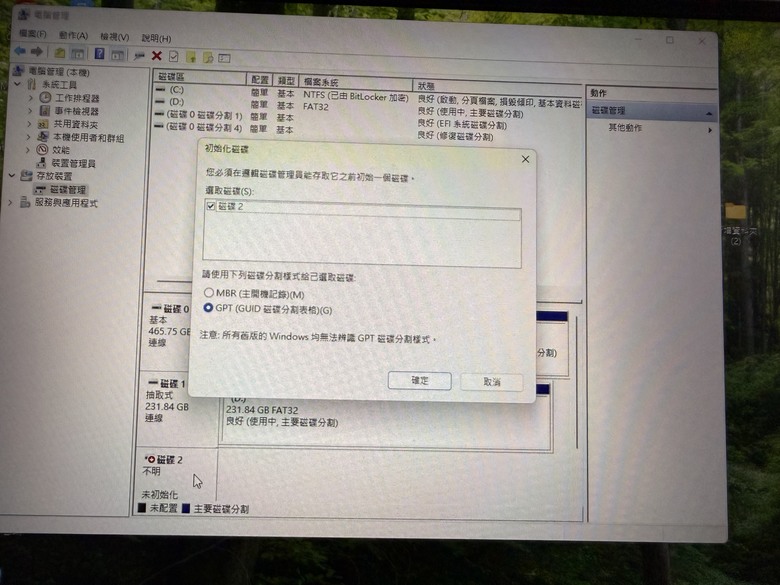Click the red X delete toolbar icon
The image size is (780, 585).
click(157, 56)
